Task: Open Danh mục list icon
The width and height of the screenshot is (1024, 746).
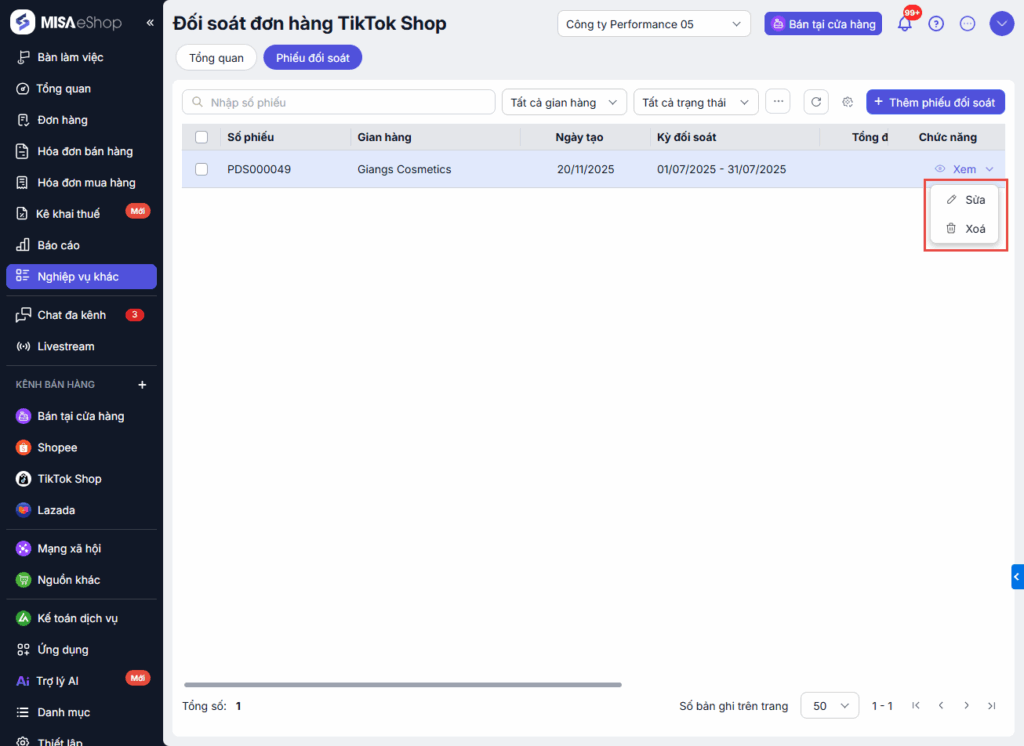Action: coord(23,712)
